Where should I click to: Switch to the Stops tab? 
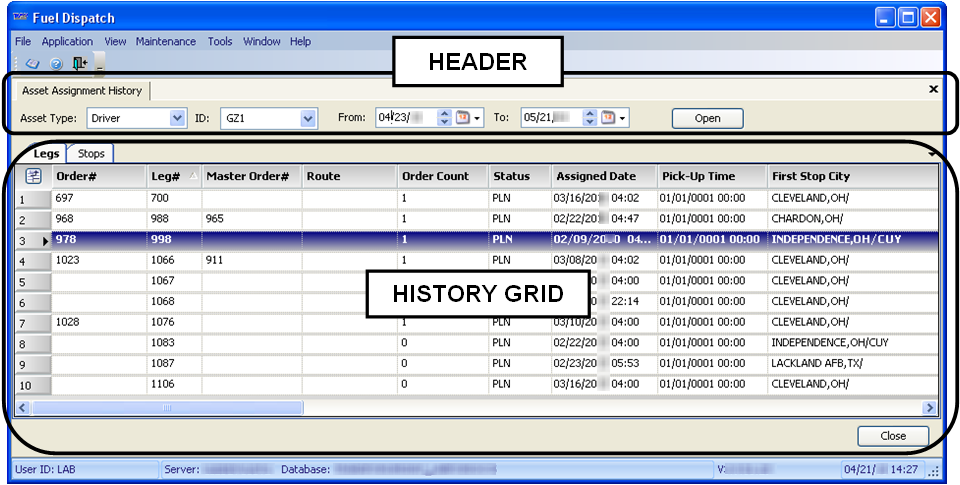pyautogui.click(x=91, y=153)
